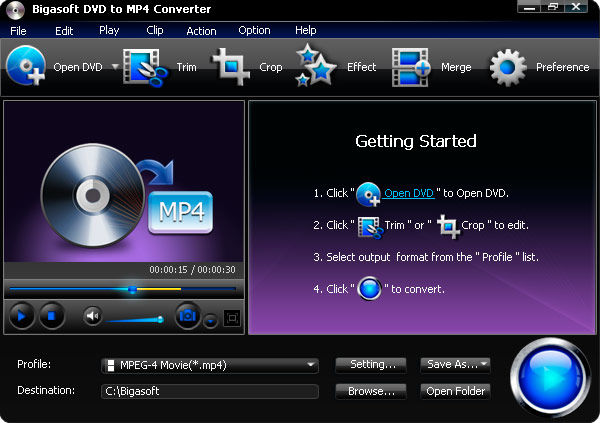Adjust the volume slider
Image resolution: width=600 pixels, height=423 pixels.
135,319
